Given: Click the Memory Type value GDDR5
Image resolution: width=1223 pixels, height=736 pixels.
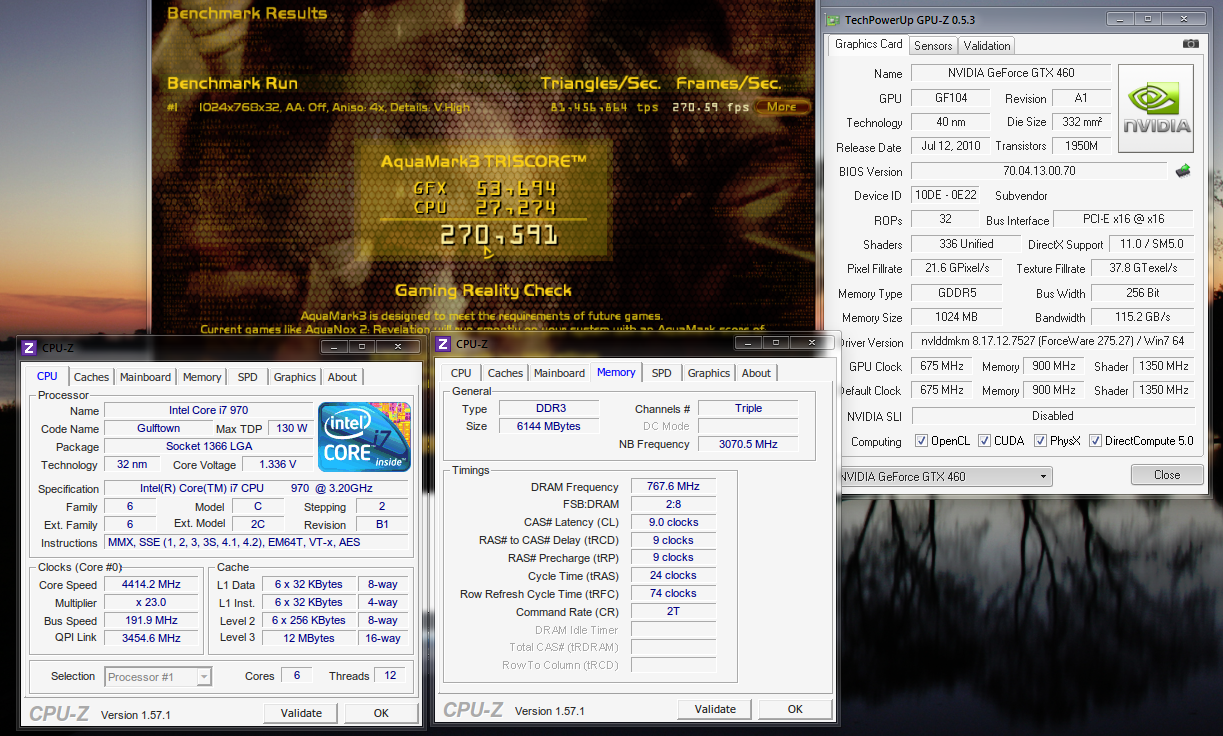Looking at the screenshot, I should 957,293.
